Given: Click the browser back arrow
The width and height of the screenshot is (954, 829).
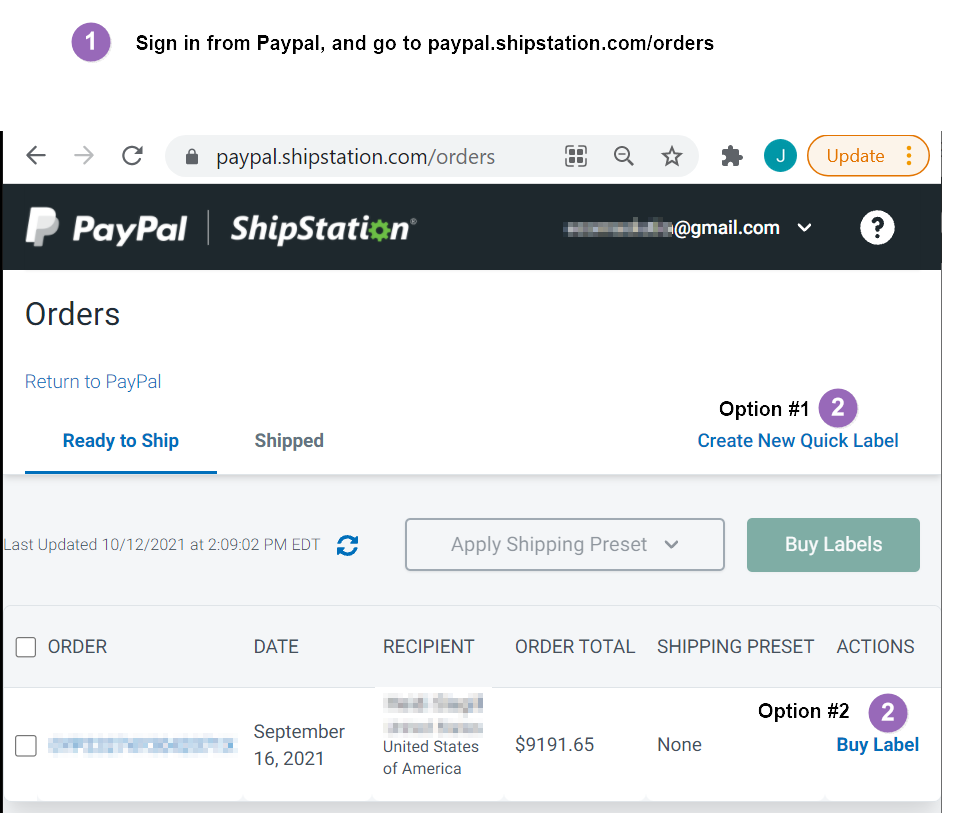Looking at the screenshot, I should tap(36, 156).
